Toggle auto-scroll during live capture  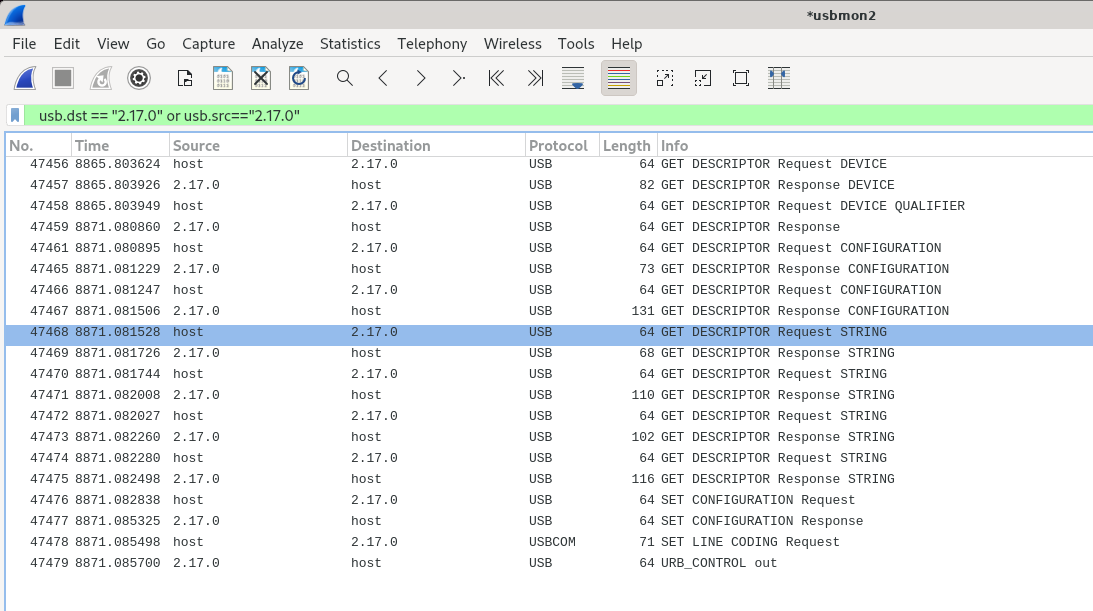click(x=573, y=78)
